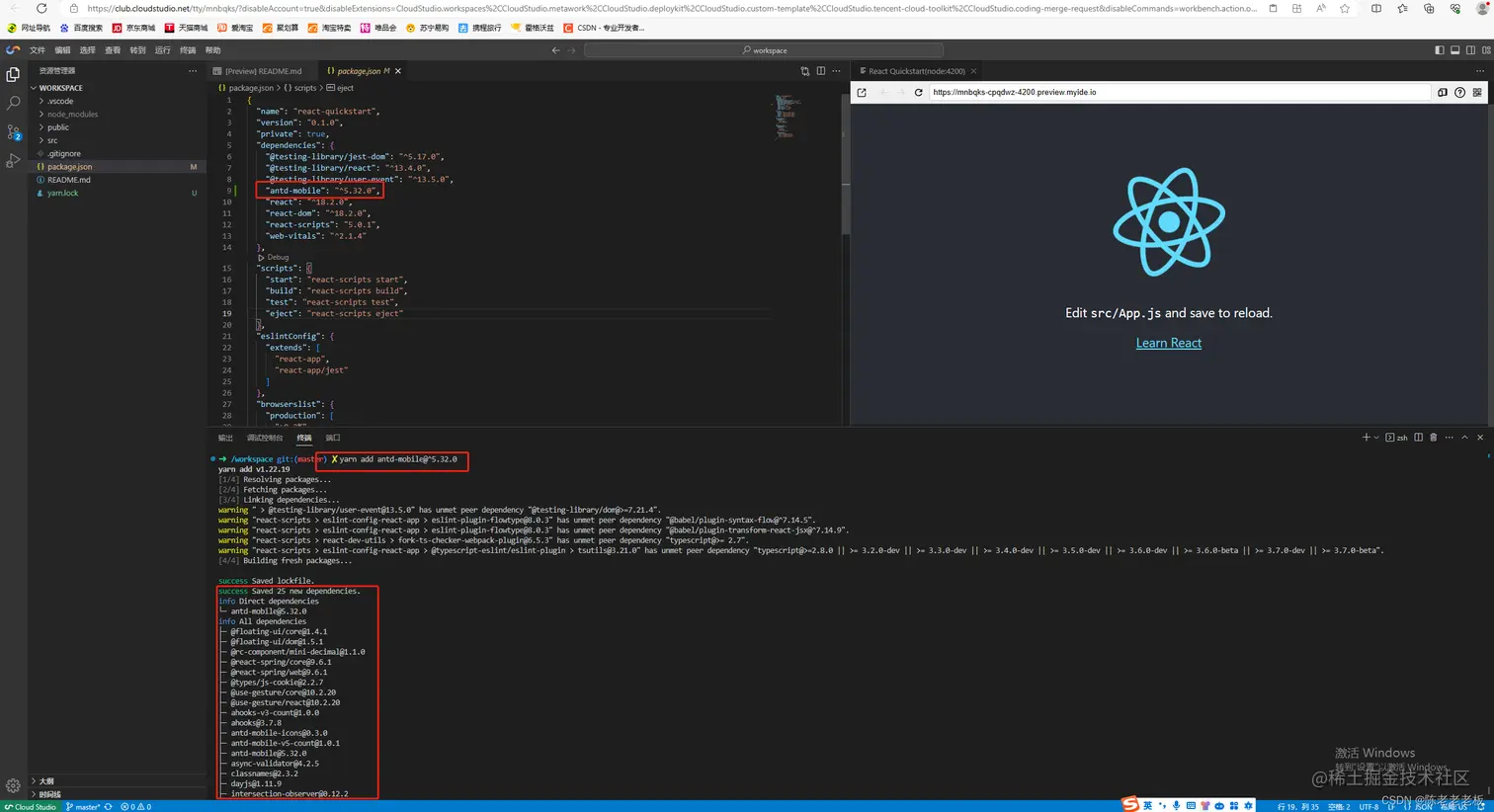This screenshot has width=1494, height=812.
Task: Toggle secondary sidebar visibility
Action: click(1470, 50)
